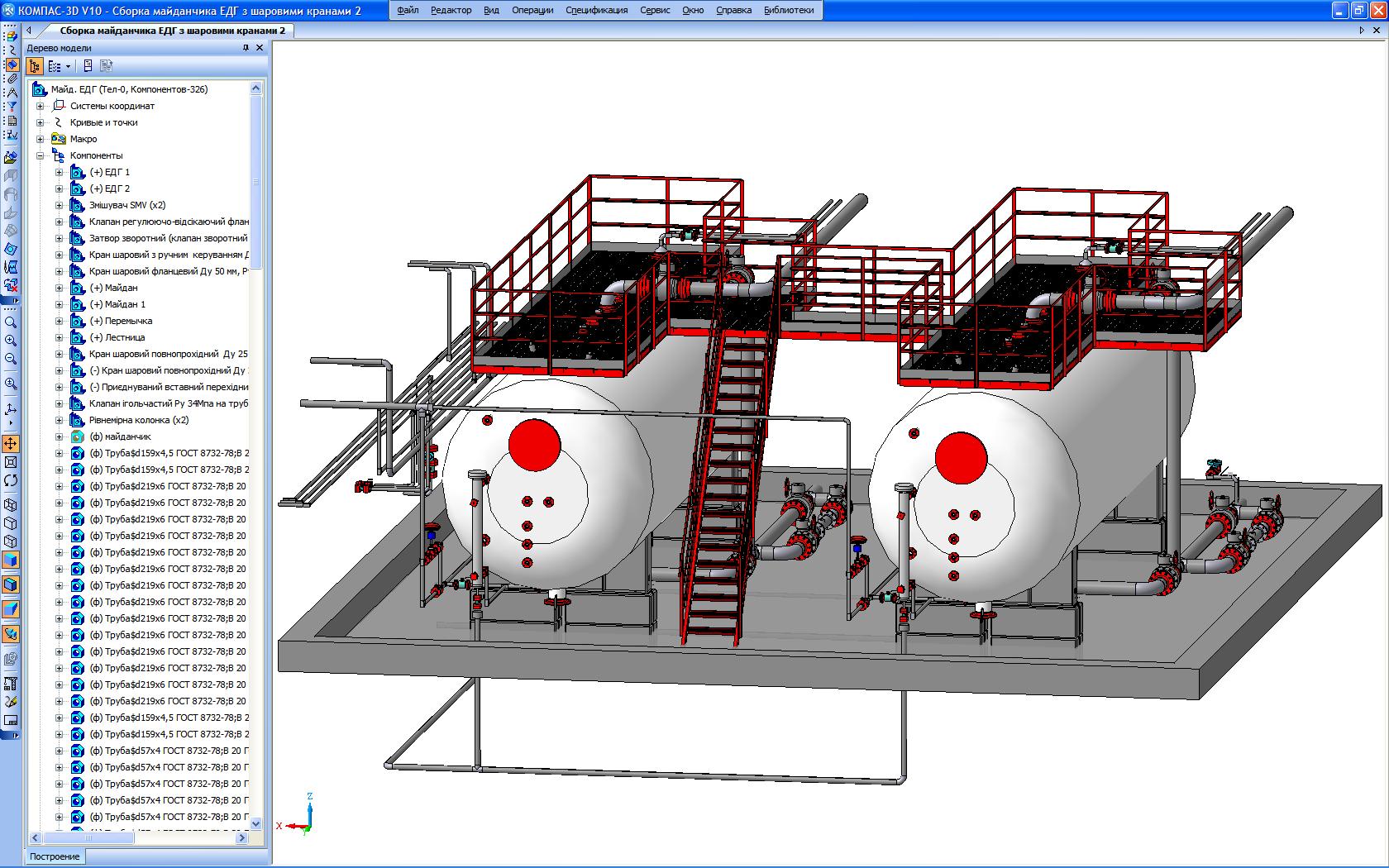The image size is (1389, 868).
Task: Click the paperclip icon in left toolbar
Action: (x=12, y=79)
